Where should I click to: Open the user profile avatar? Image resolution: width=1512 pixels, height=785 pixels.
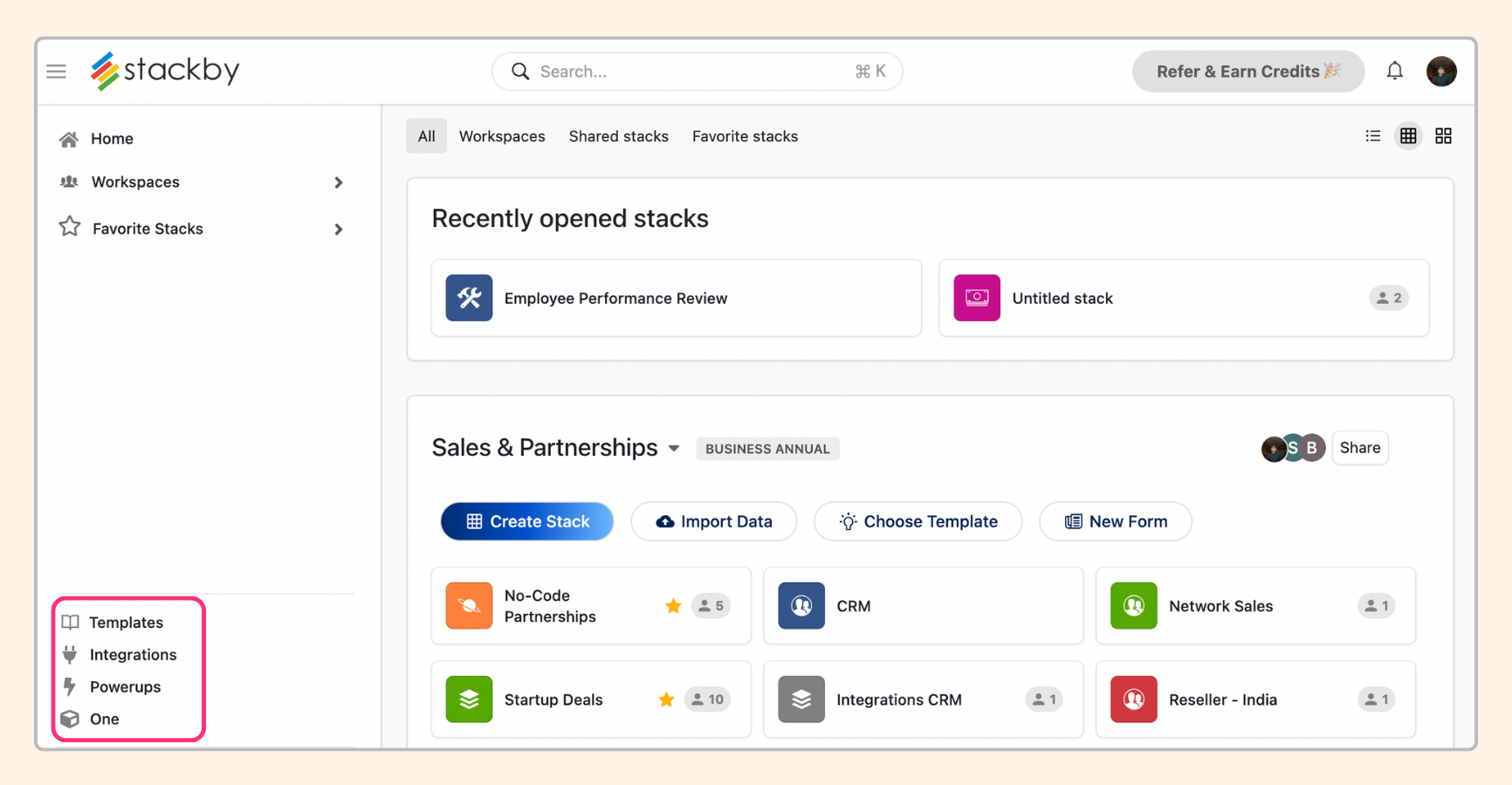(x=1441, y=72)
